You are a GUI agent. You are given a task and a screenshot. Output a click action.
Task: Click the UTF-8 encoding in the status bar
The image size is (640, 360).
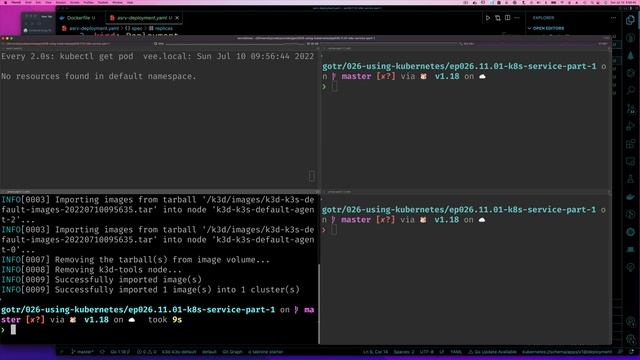[x=427, y=352]
